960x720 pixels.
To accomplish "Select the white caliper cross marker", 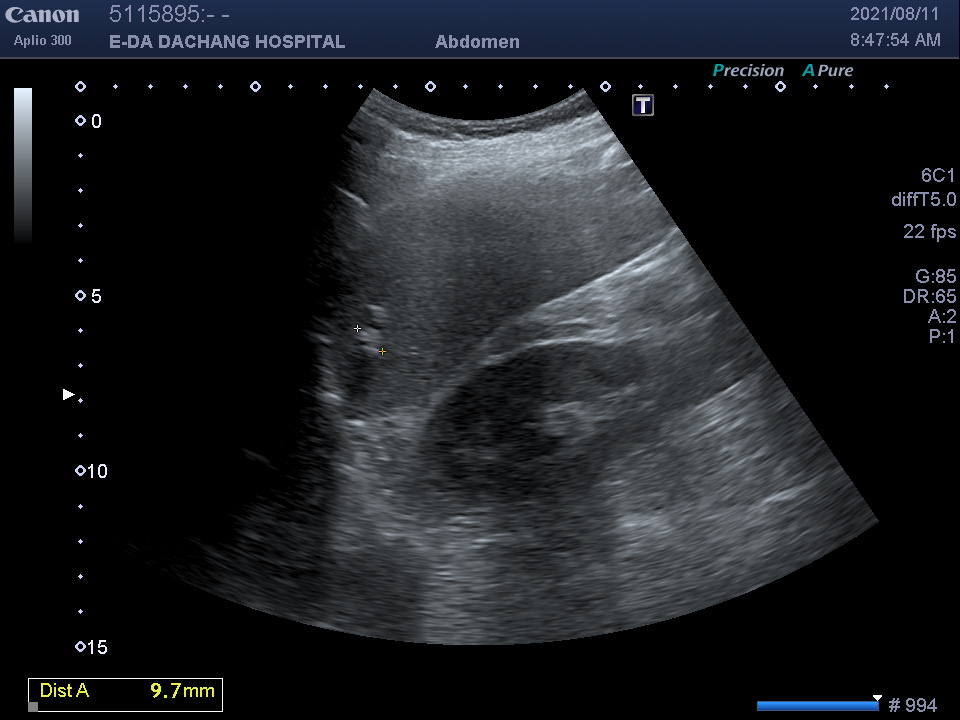I will pyautogui.click(x=358, y=328).
